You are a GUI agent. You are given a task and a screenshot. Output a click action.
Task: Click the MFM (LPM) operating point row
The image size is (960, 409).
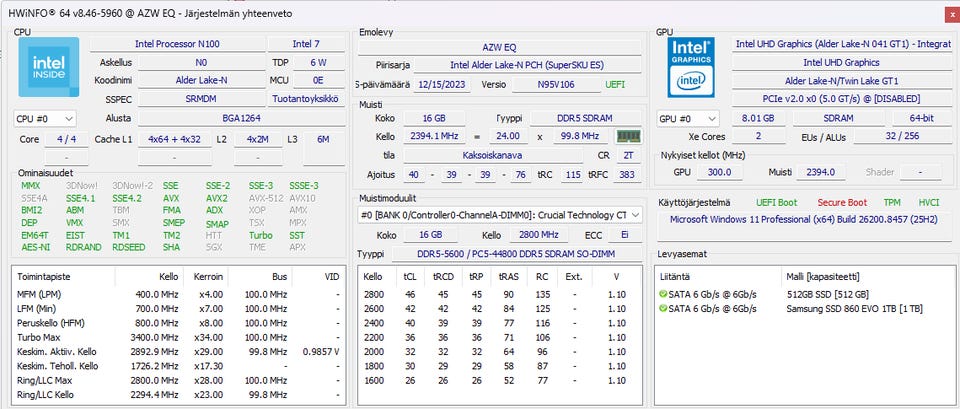coord(178,294)
